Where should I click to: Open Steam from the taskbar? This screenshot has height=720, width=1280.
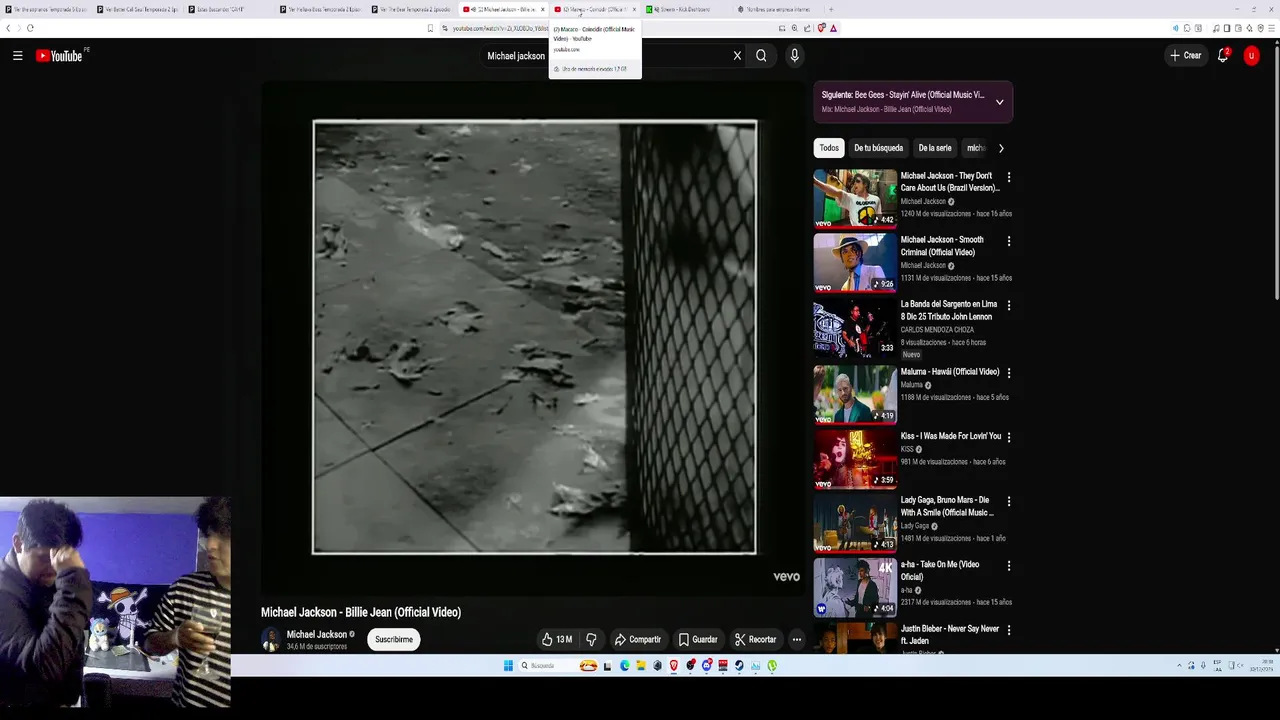(x=739, y=666)
